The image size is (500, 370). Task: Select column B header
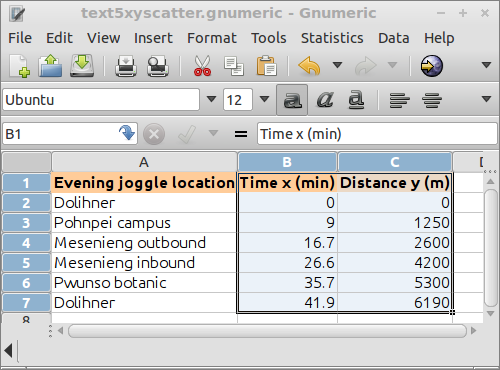click(x=287, y=162)
